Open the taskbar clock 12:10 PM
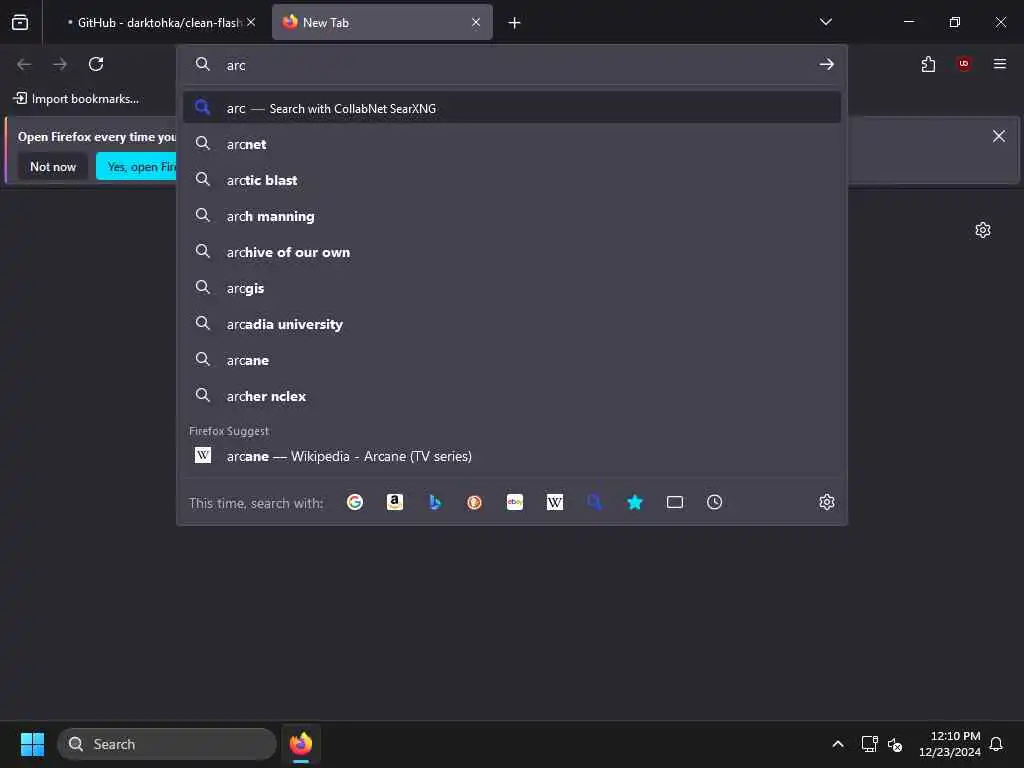Viewport: 1024px width, 768px height. [950, 744]
